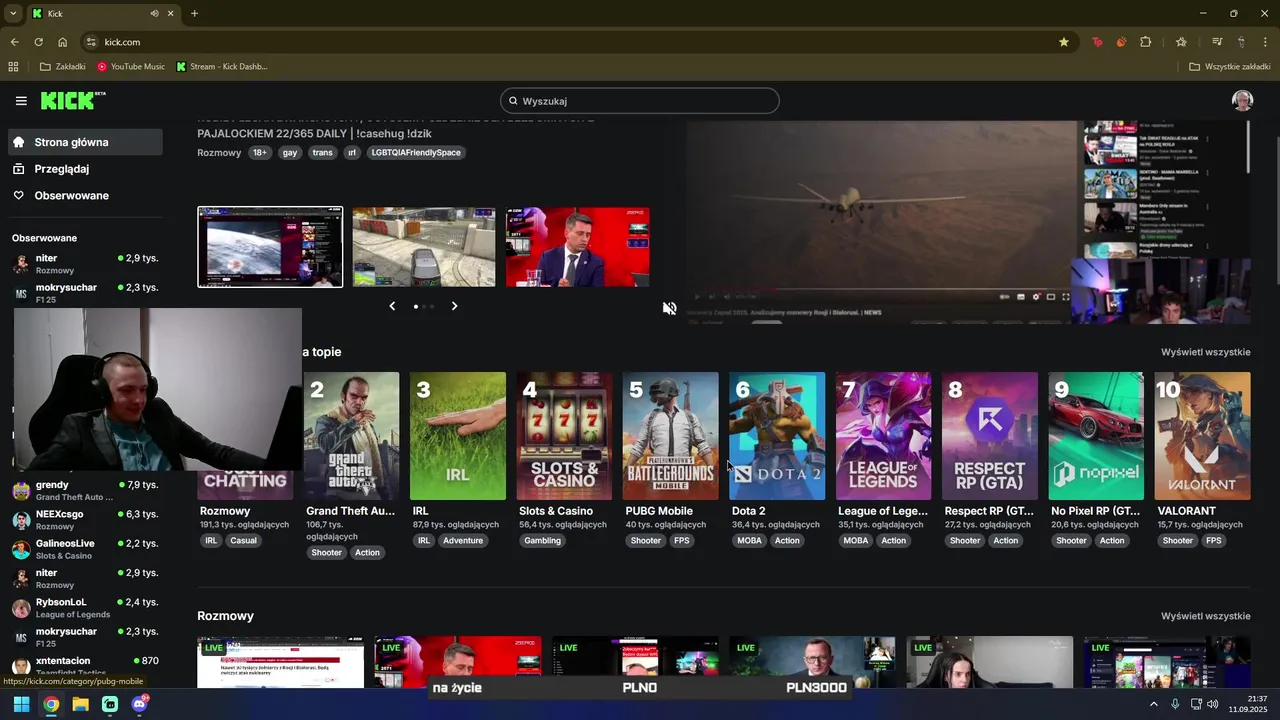Viewport: 1280px width, 720px height.
Task: Go back in browser
Action: 14,42
